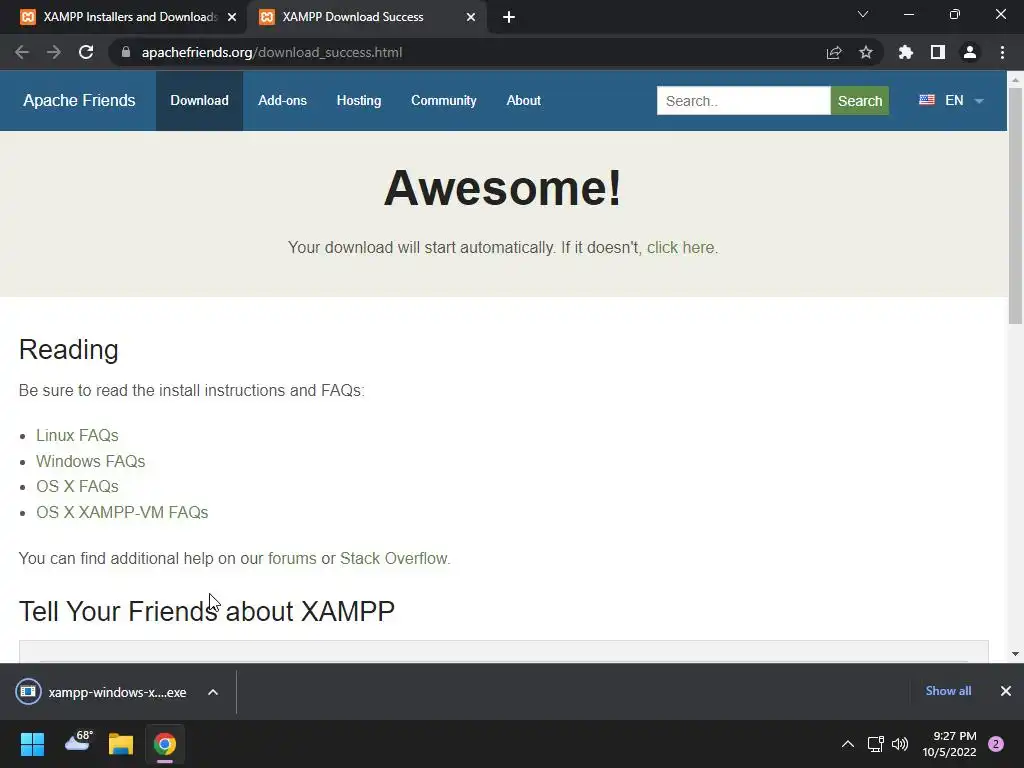Open File Explorer from taskbar
Viewport: 1024px width, 768px height.
tap(121, 744)
